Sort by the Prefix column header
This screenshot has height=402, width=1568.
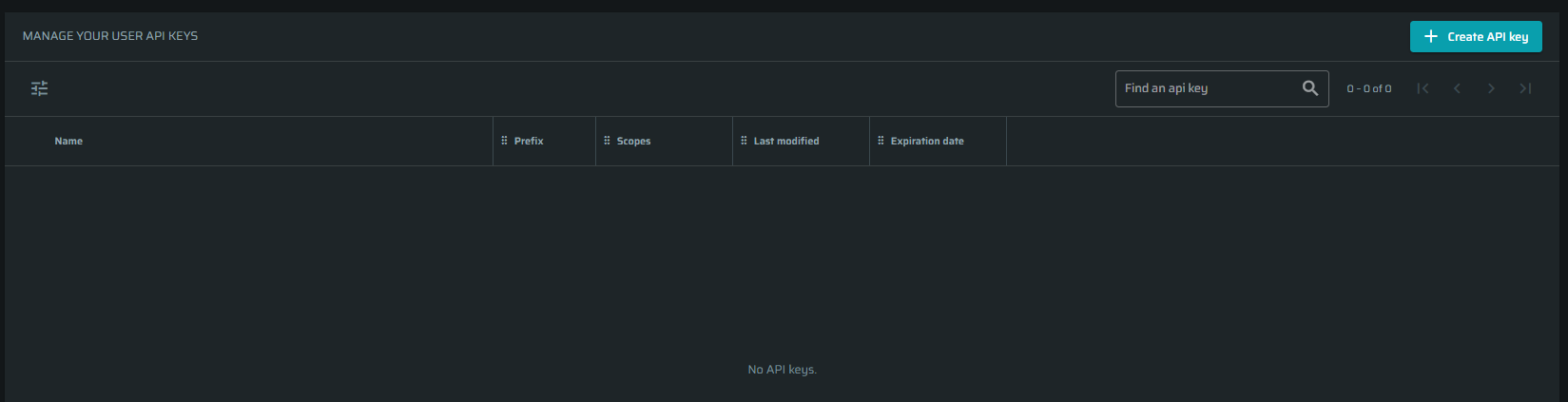(x=529, y=141)
